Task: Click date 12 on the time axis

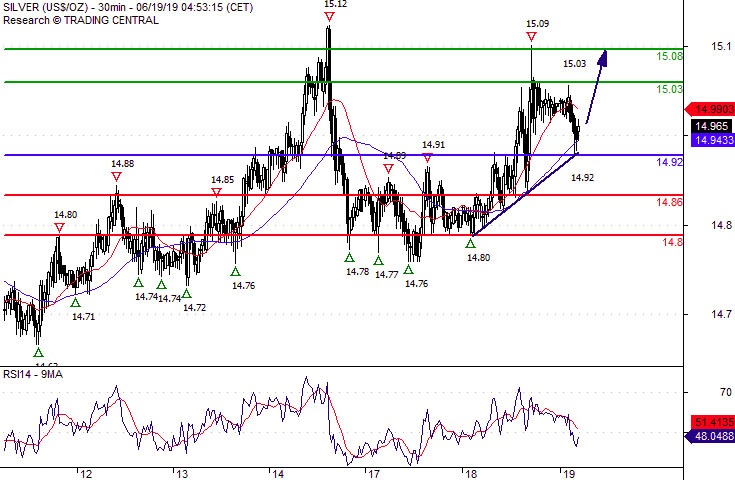Action: pos(86,474)
